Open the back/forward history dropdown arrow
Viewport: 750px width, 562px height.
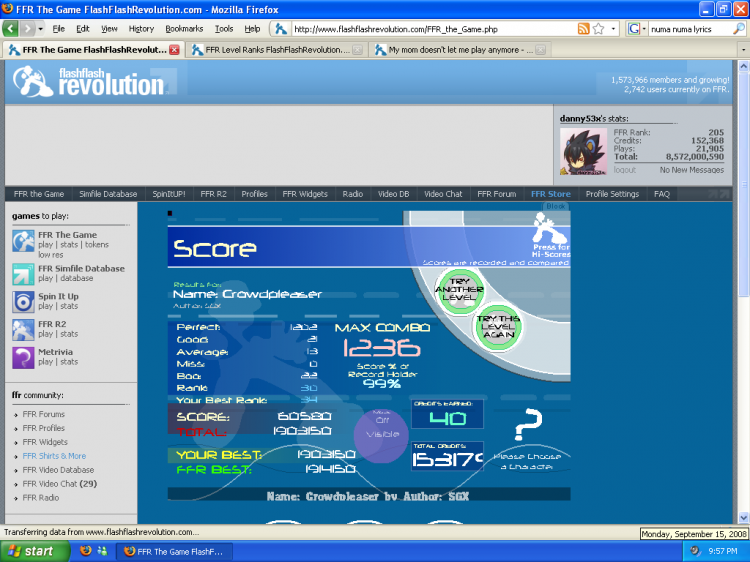(x=41, y=29)
